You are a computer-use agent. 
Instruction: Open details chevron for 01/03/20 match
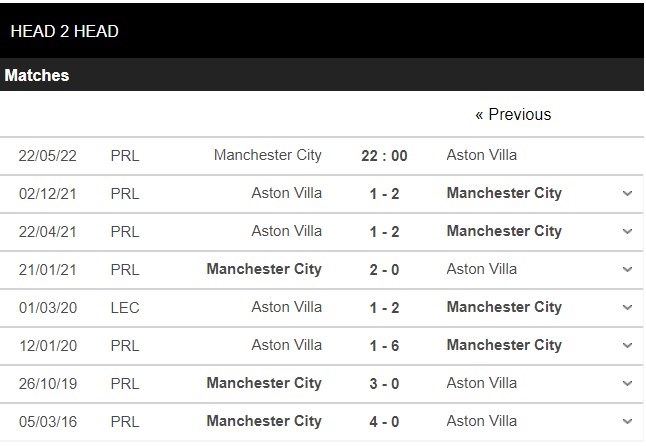pos(627,307)
